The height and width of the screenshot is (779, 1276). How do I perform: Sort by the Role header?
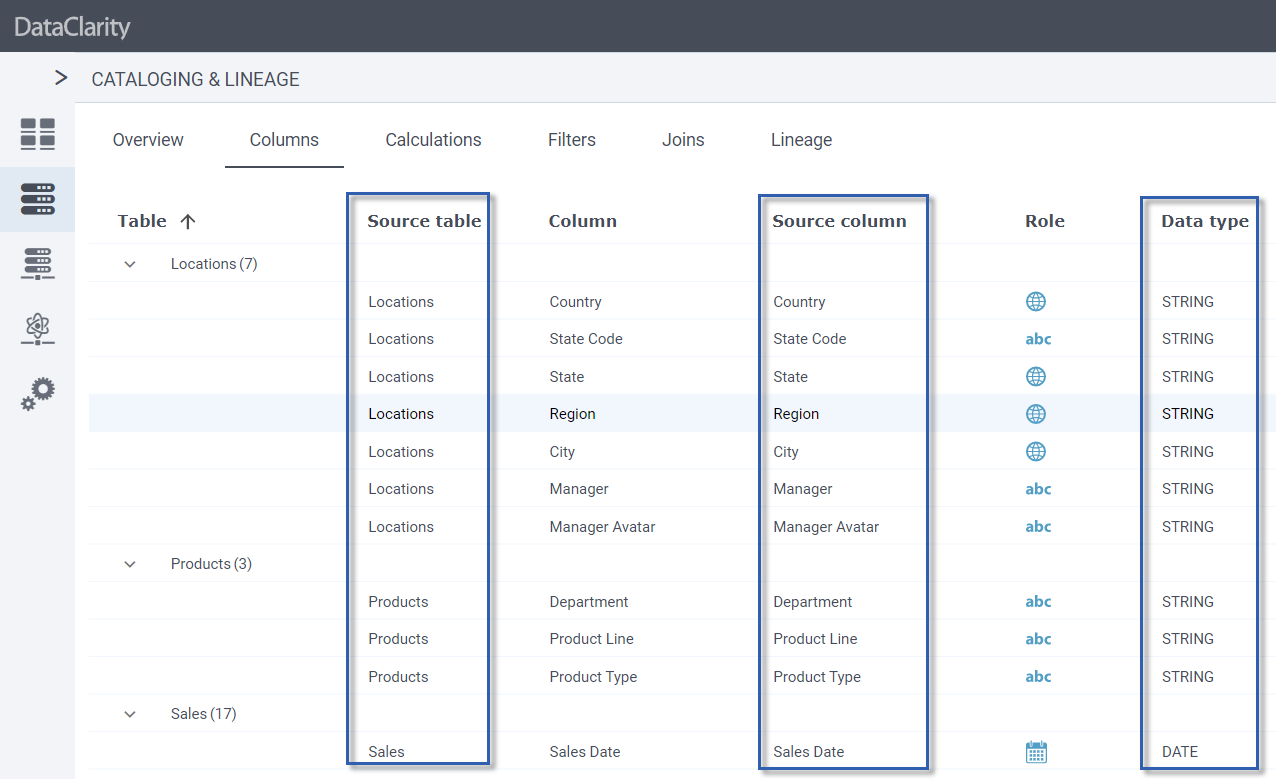(1045, 222)
